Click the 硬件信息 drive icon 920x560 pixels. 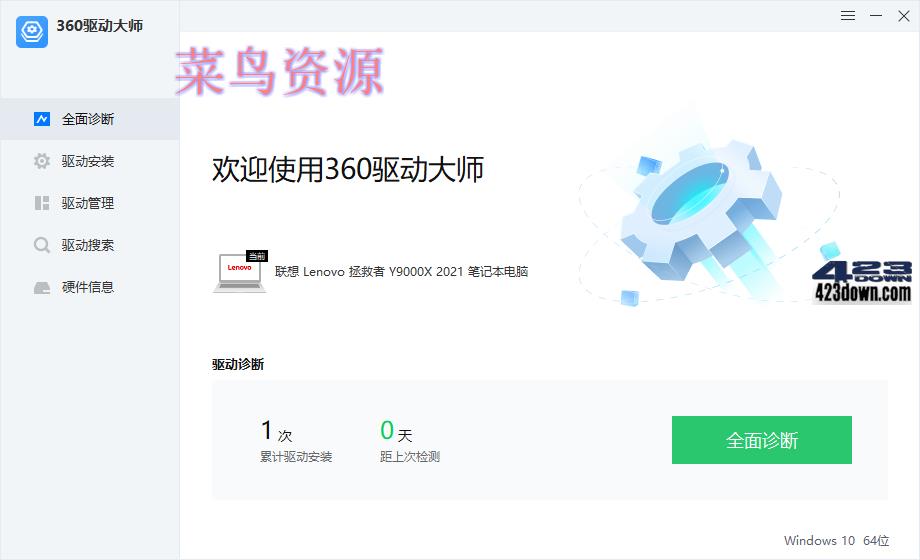coord(42,287)
